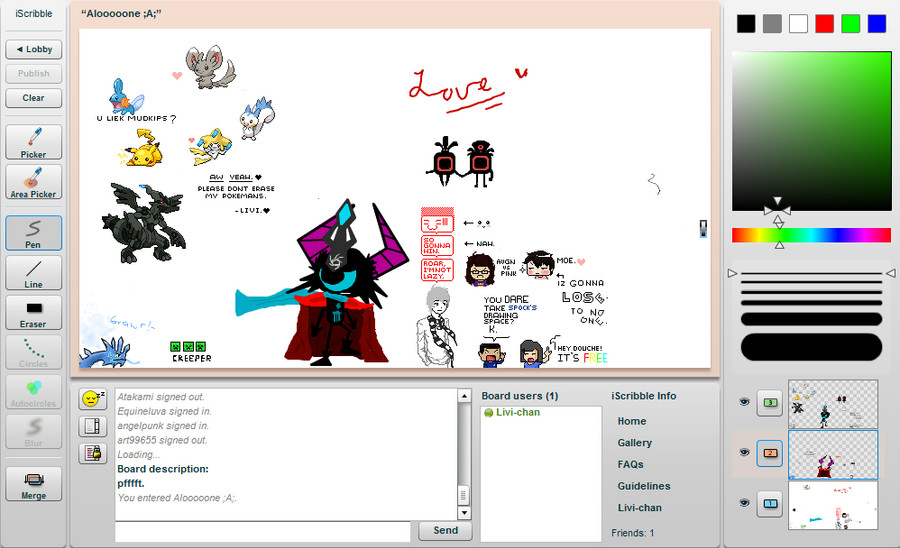Click the chat message input field

263,531
